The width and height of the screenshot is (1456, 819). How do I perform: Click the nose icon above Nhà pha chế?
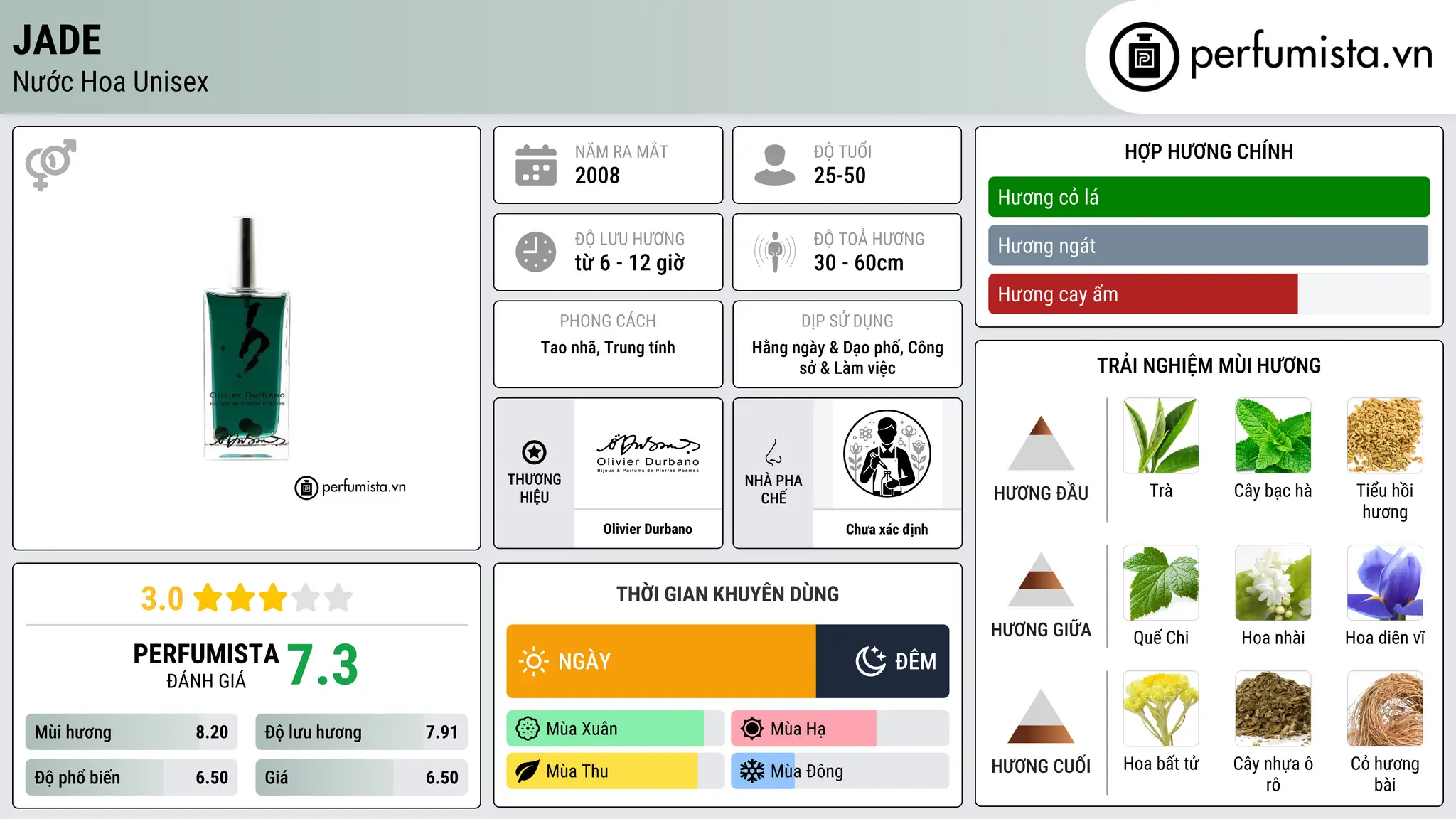(773, 452)
